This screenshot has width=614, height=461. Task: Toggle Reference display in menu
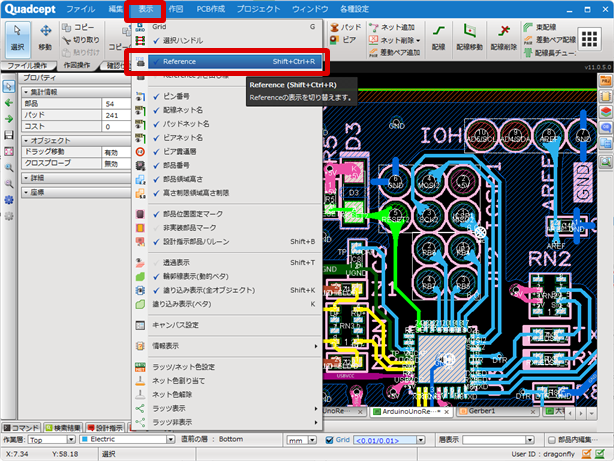tap(180, 61)
